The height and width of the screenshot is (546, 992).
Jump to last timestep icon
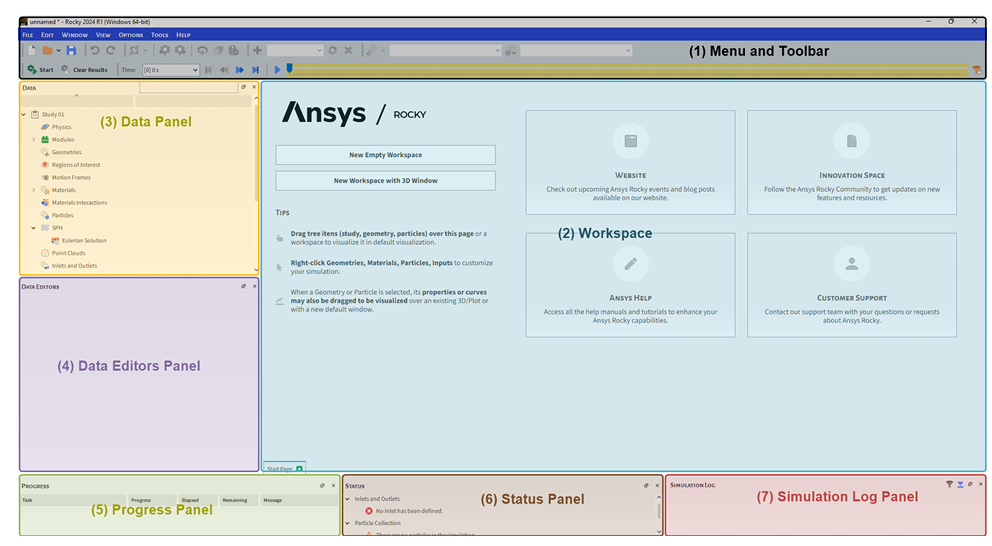click(256, 70)
